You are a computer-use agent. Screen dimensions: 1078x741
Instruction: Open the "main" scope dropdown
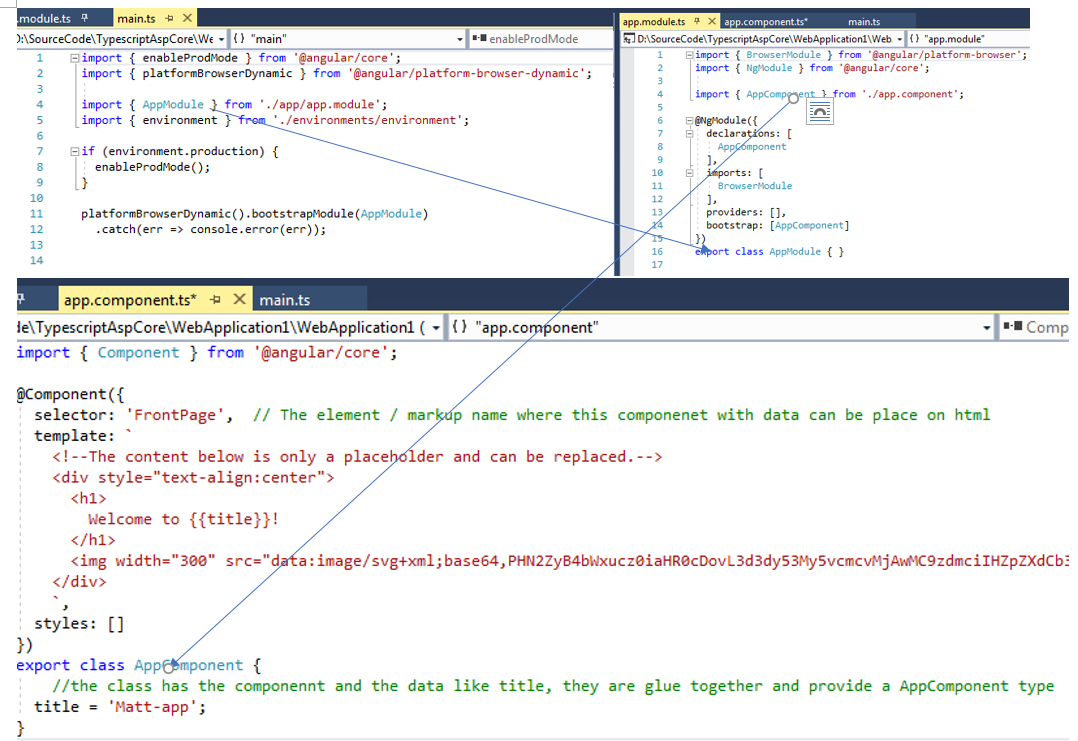[460, 39]
